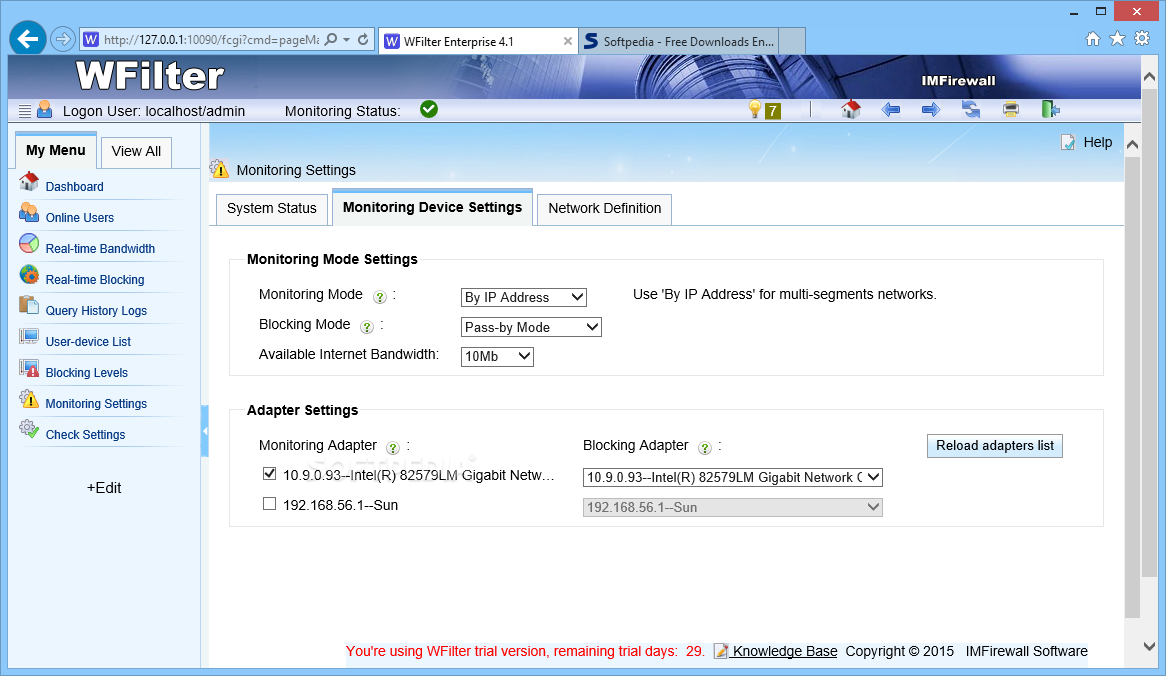Click the blue forward arrow in WFilter toolbar
This screenshot has width=1166, height=676.
coord(931,110)
